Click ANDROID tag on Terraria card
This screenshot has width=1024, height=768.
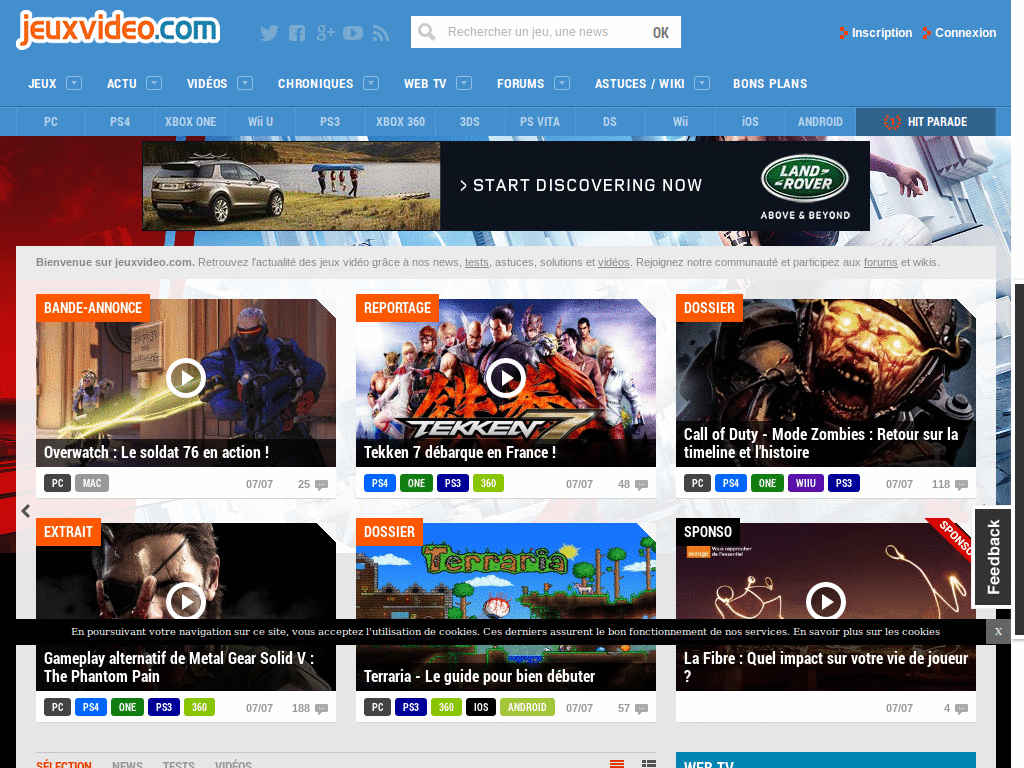(x=527, y=707)
